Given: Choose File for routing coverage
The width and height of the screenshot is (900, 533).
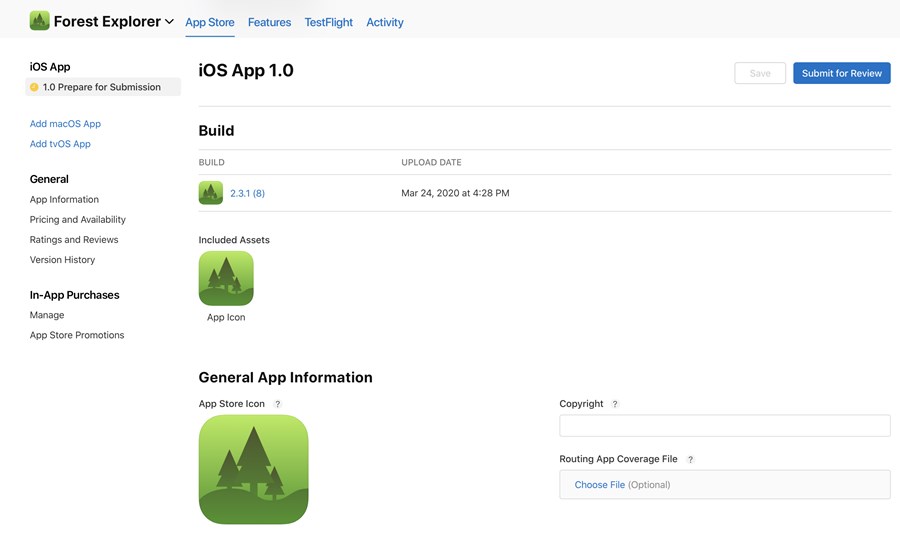Looking at the screenshot, I should [x=600, y=485].
